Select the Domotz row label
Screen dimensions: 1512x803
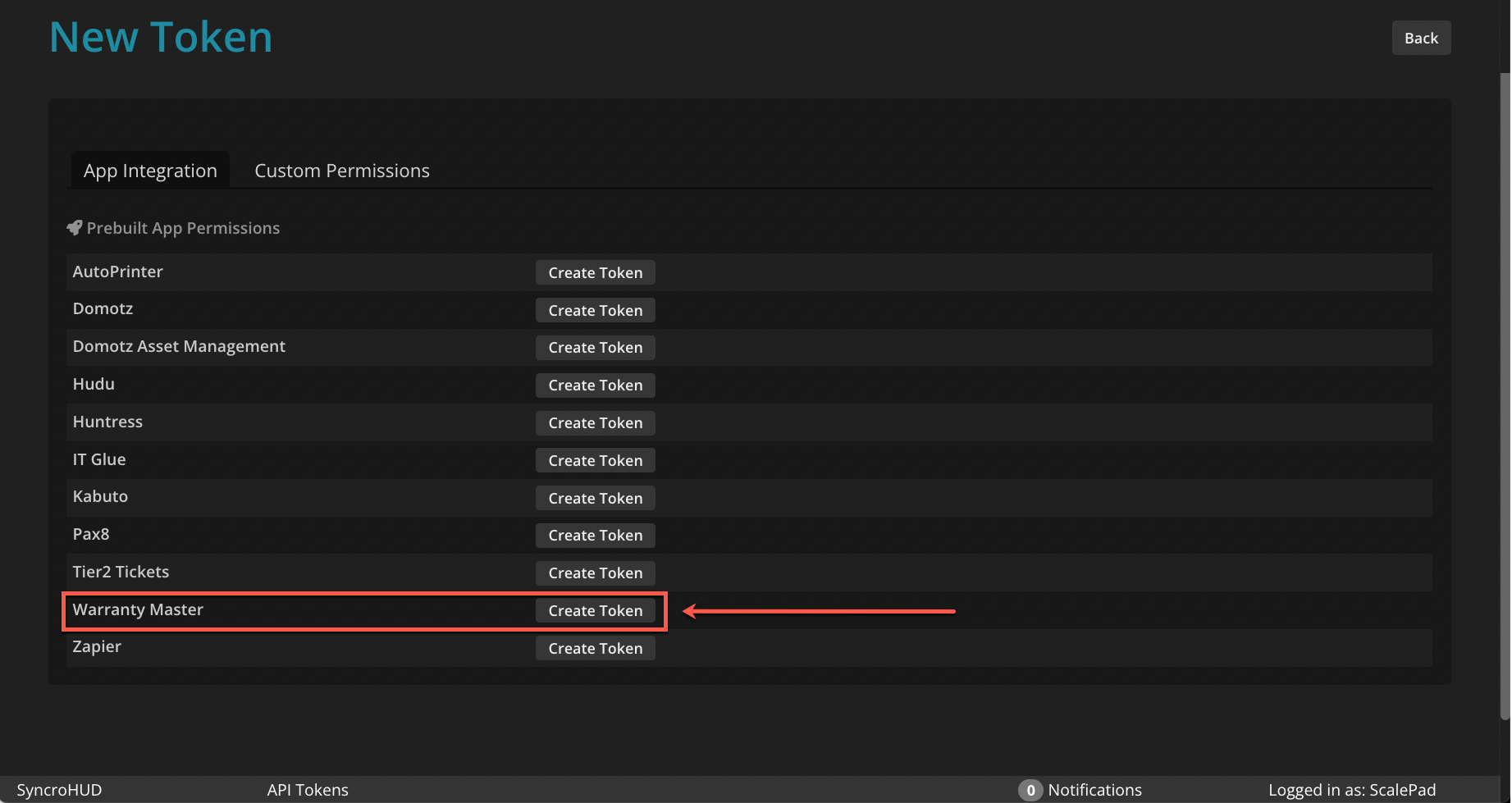[x=103, y=308]
